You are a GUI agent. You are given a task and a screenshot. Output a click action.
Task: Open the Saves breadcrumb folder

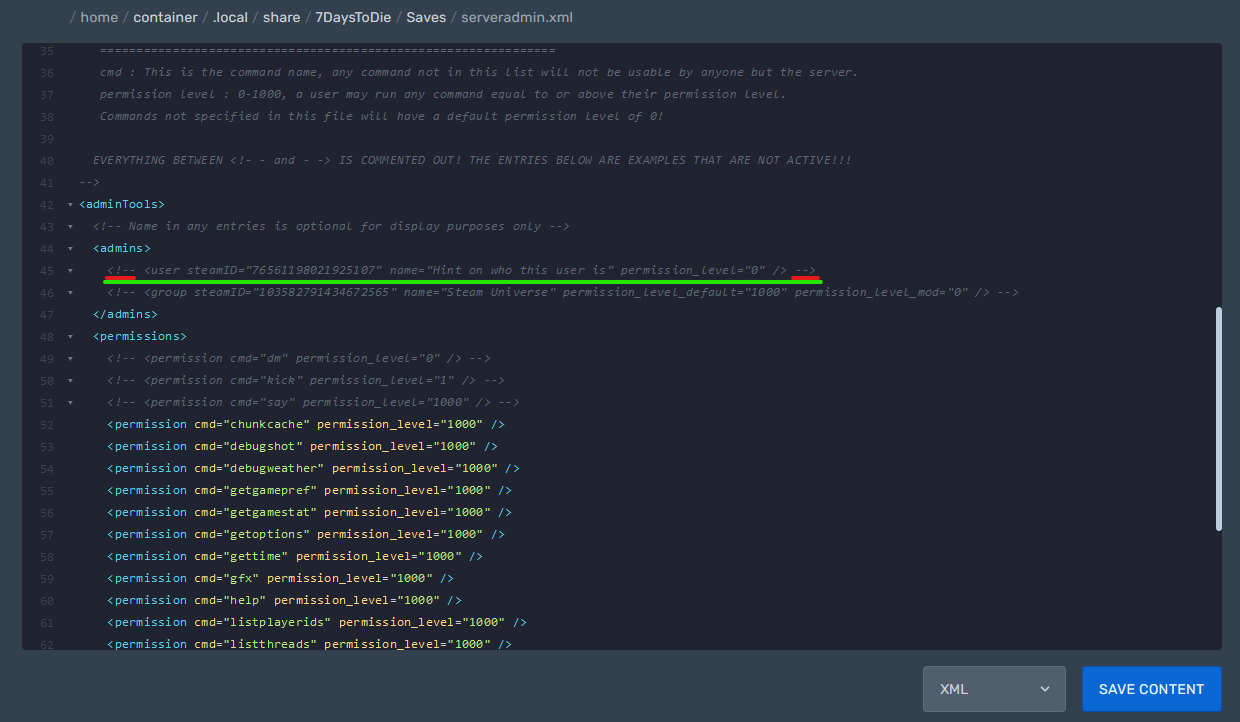tap(426, 17)
